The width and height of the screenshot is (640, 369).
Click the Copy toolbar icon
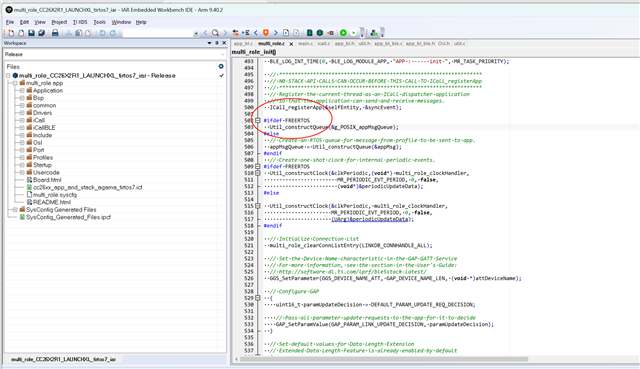click(x=78, y=33)
